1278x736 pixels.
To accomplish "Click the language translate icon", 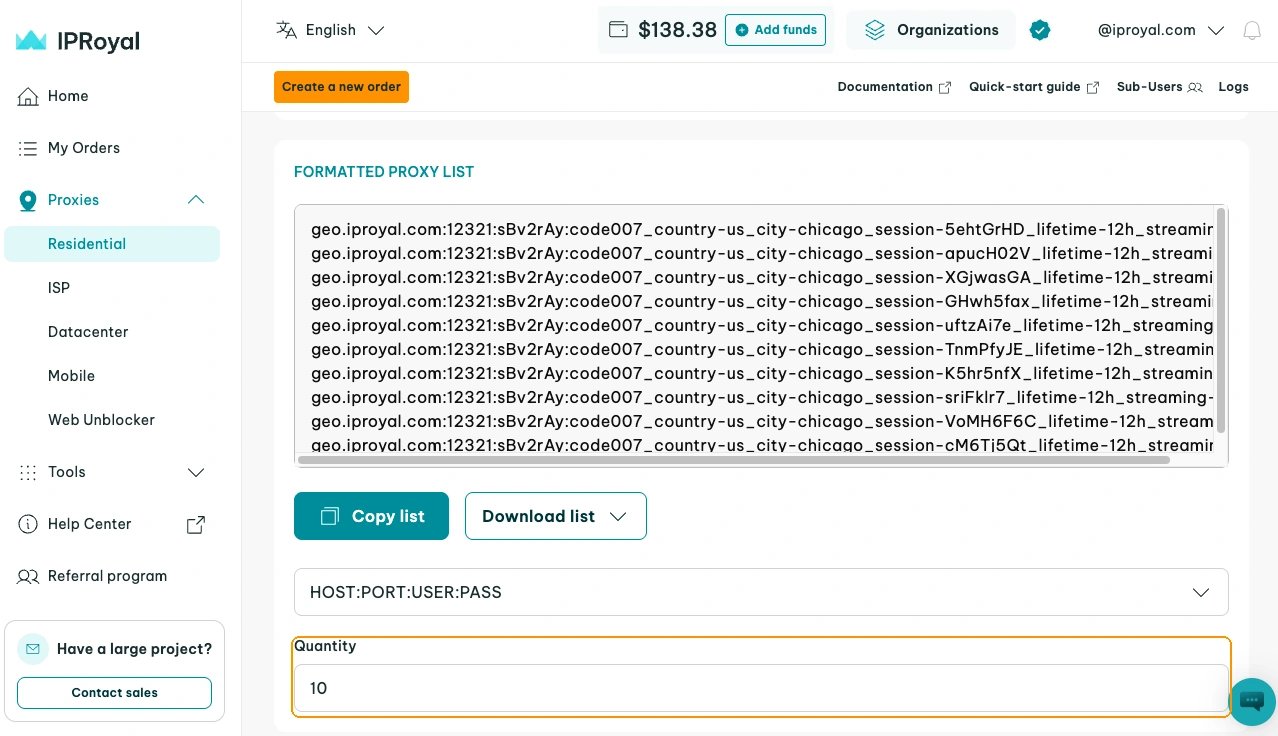I will [x=286, y=30].
